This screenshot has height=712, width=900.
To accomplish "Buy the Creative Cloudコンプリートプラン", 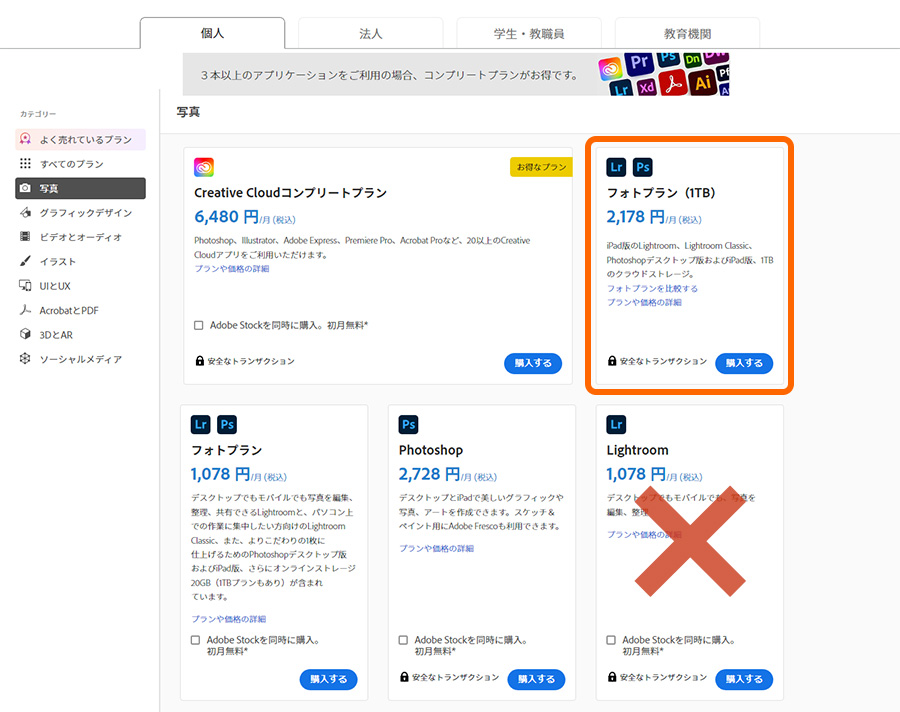I will point(533,363).
